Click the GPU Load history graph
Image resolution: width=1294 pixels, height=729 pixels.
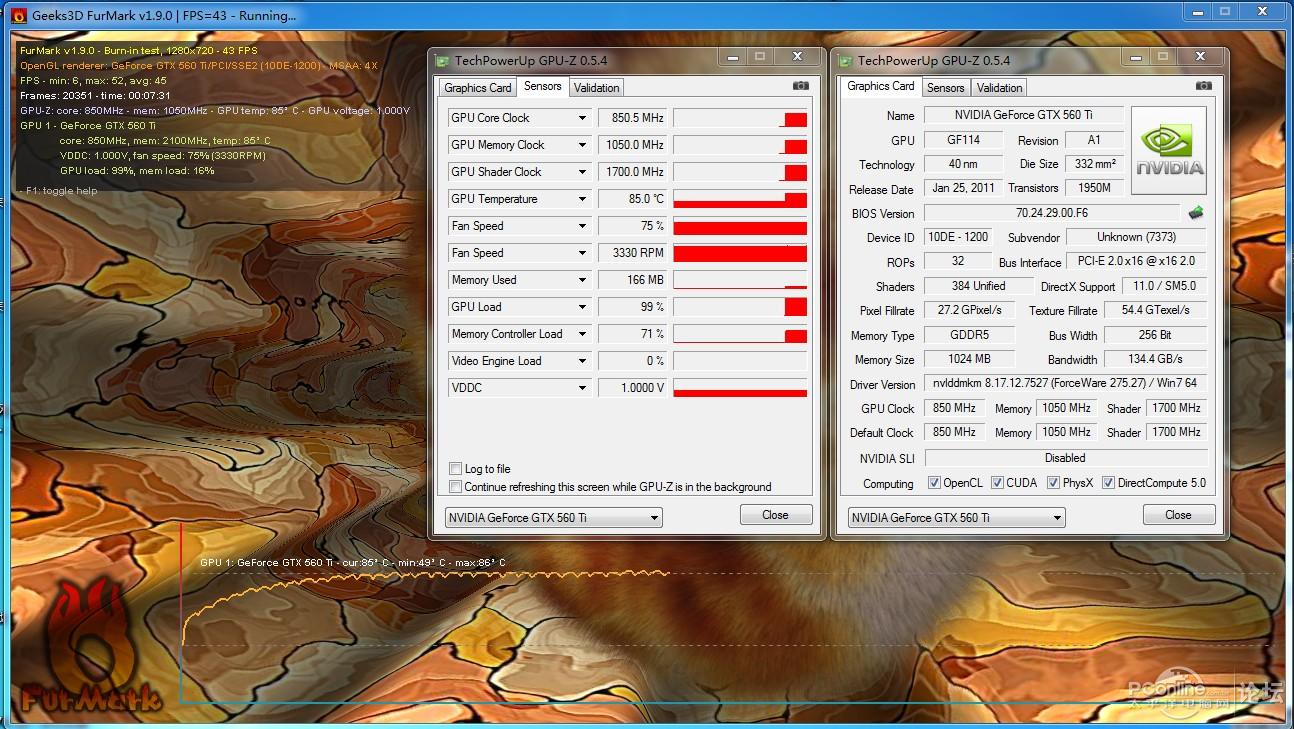(x=740, y=307)
